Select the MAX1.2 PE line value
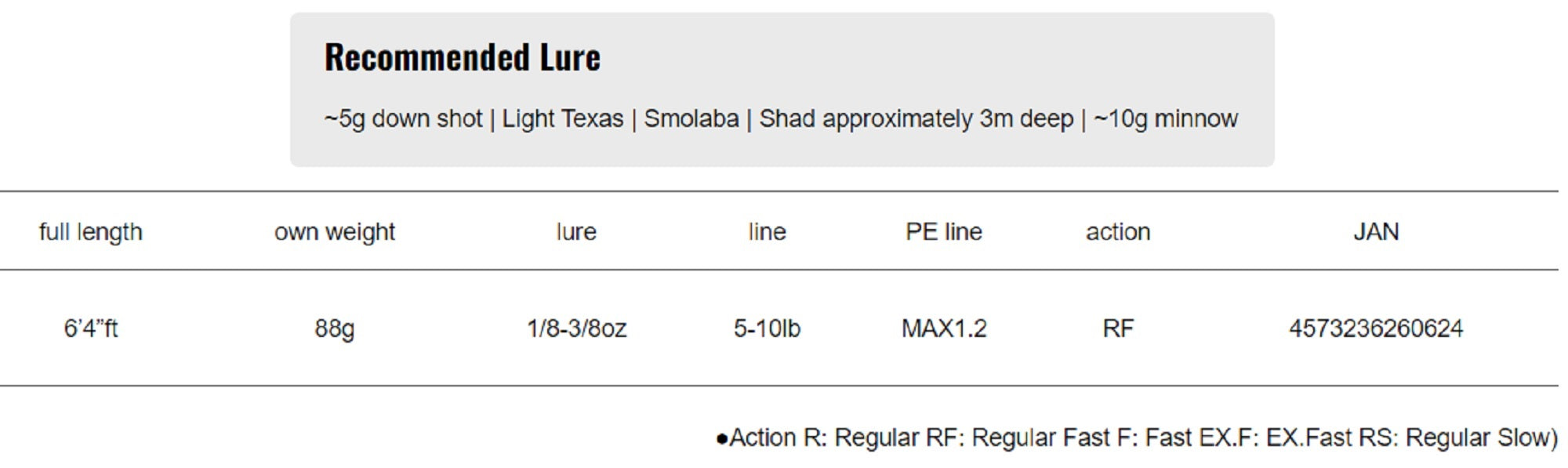1568x468 pixels. [x=943, y=328]
